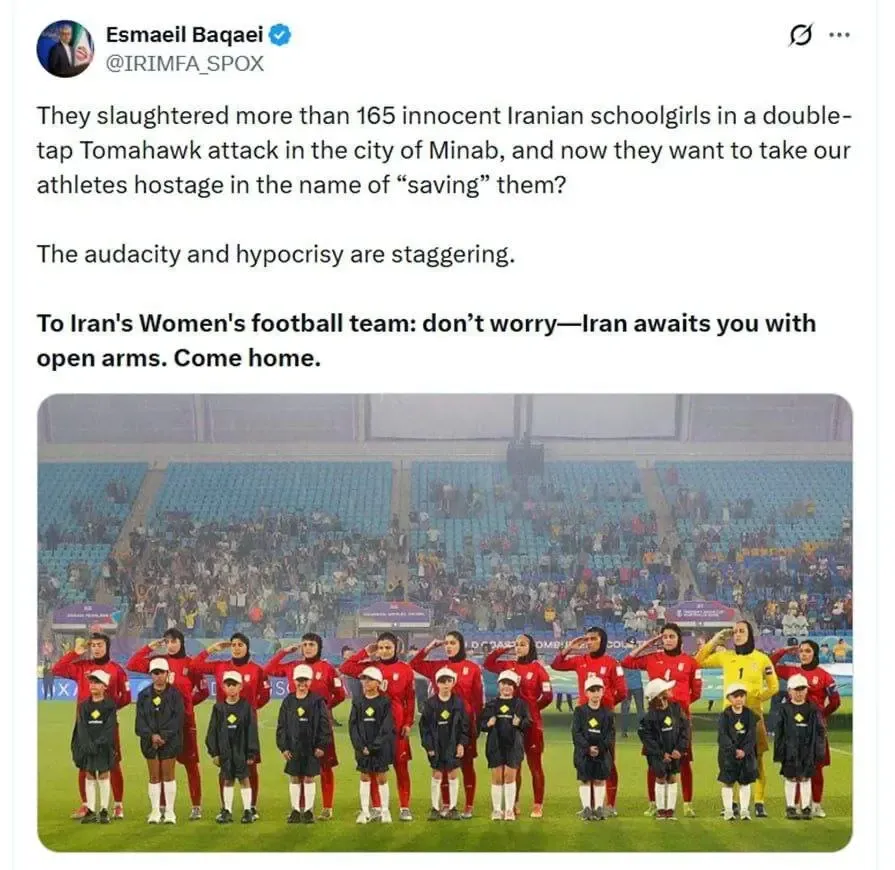Open Esmaeil Baqaei's profile avatar
This screenshot has height=870, width=895.
(66, 49)
